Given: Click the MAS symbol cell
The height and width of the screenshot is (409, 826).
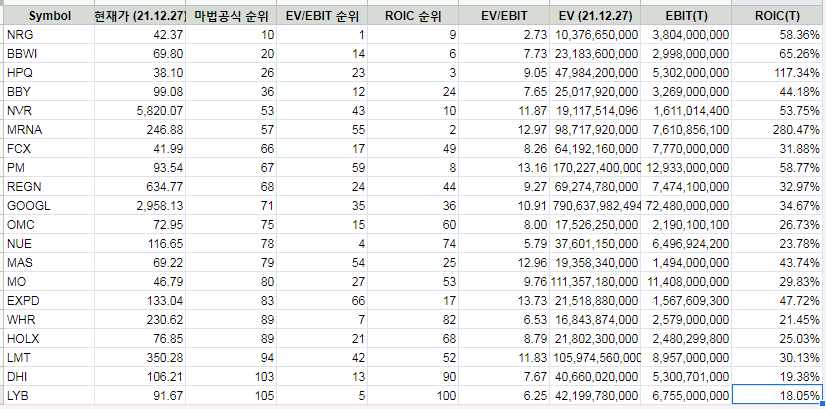Looking at the screenshot, I should pyautogui.click(x=50, y=262).
